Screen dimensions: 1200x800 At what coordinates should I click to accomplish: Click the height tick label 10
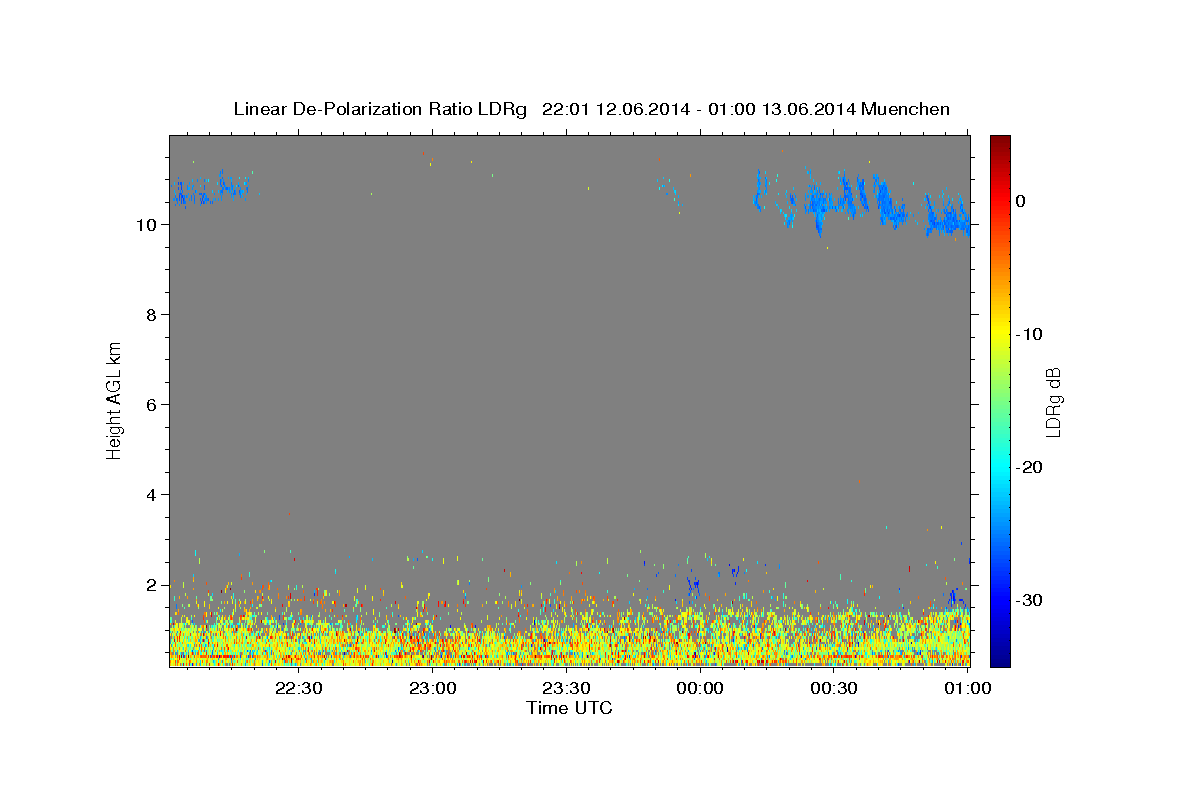[x=145, y=225]
